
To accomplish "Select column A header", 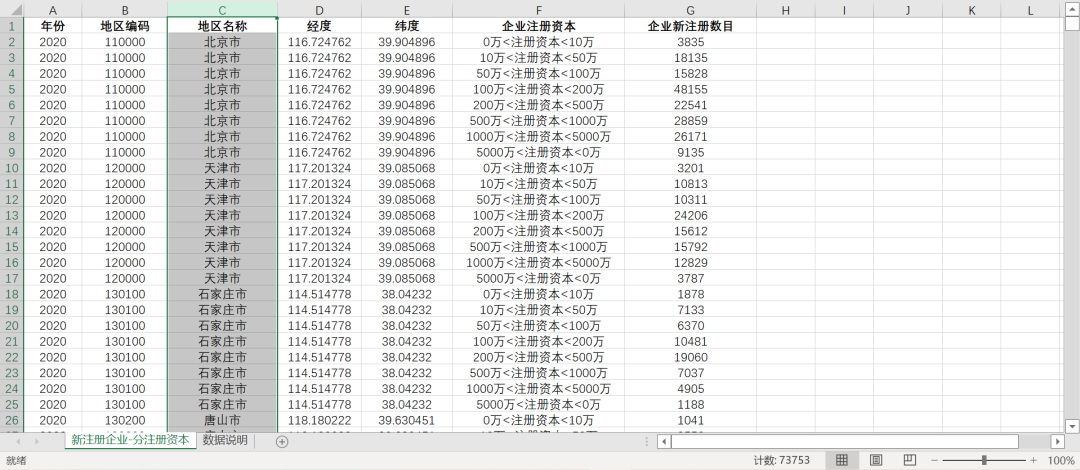I will pyautogui.click(x=53, y=10).
